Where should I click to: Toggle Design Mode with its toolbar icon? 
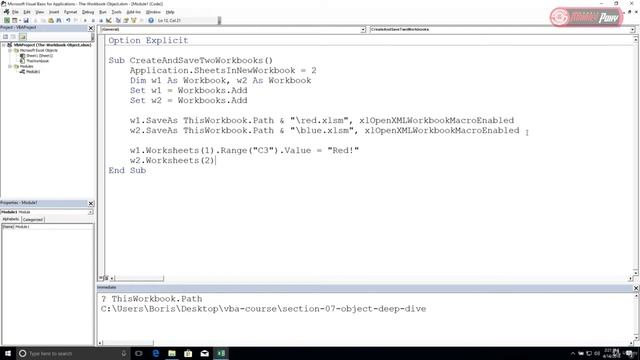click(x=109, y=20)
